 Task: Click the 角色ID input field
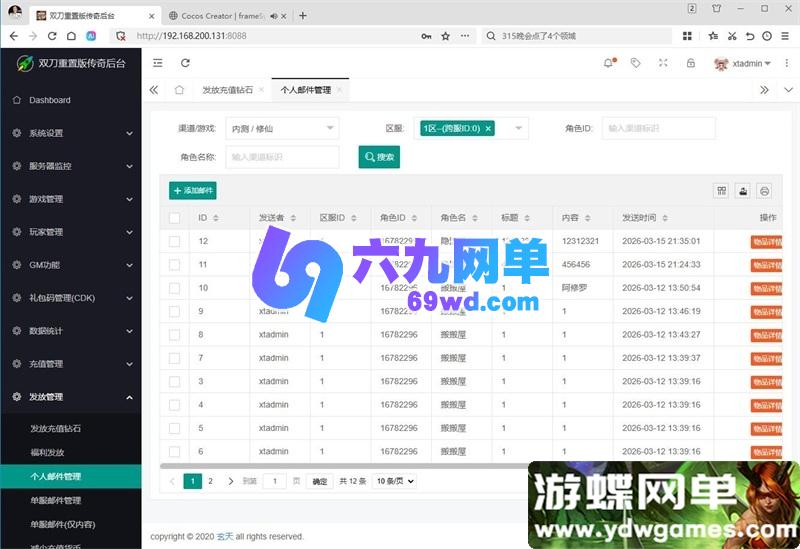coord(659,129)
